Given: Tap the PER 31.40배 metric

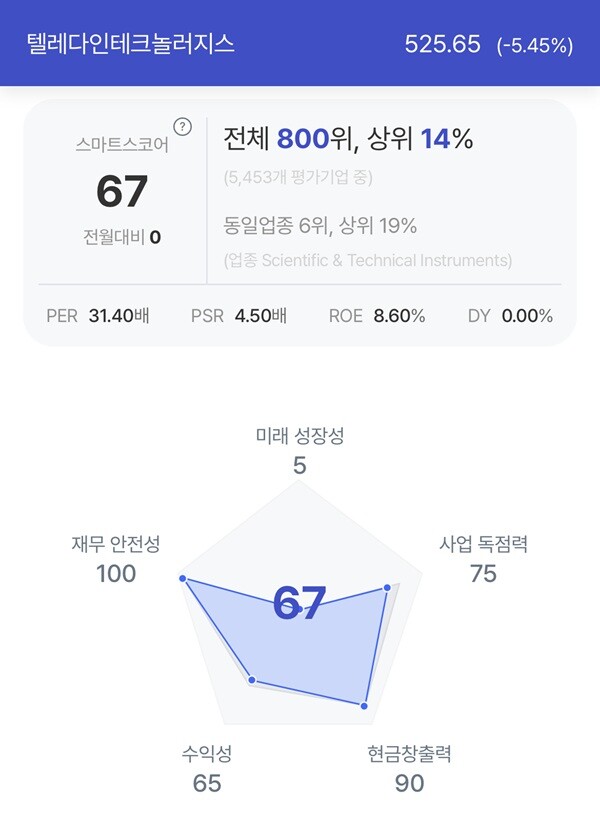Looking at the screenshot, I should (98, 316).
